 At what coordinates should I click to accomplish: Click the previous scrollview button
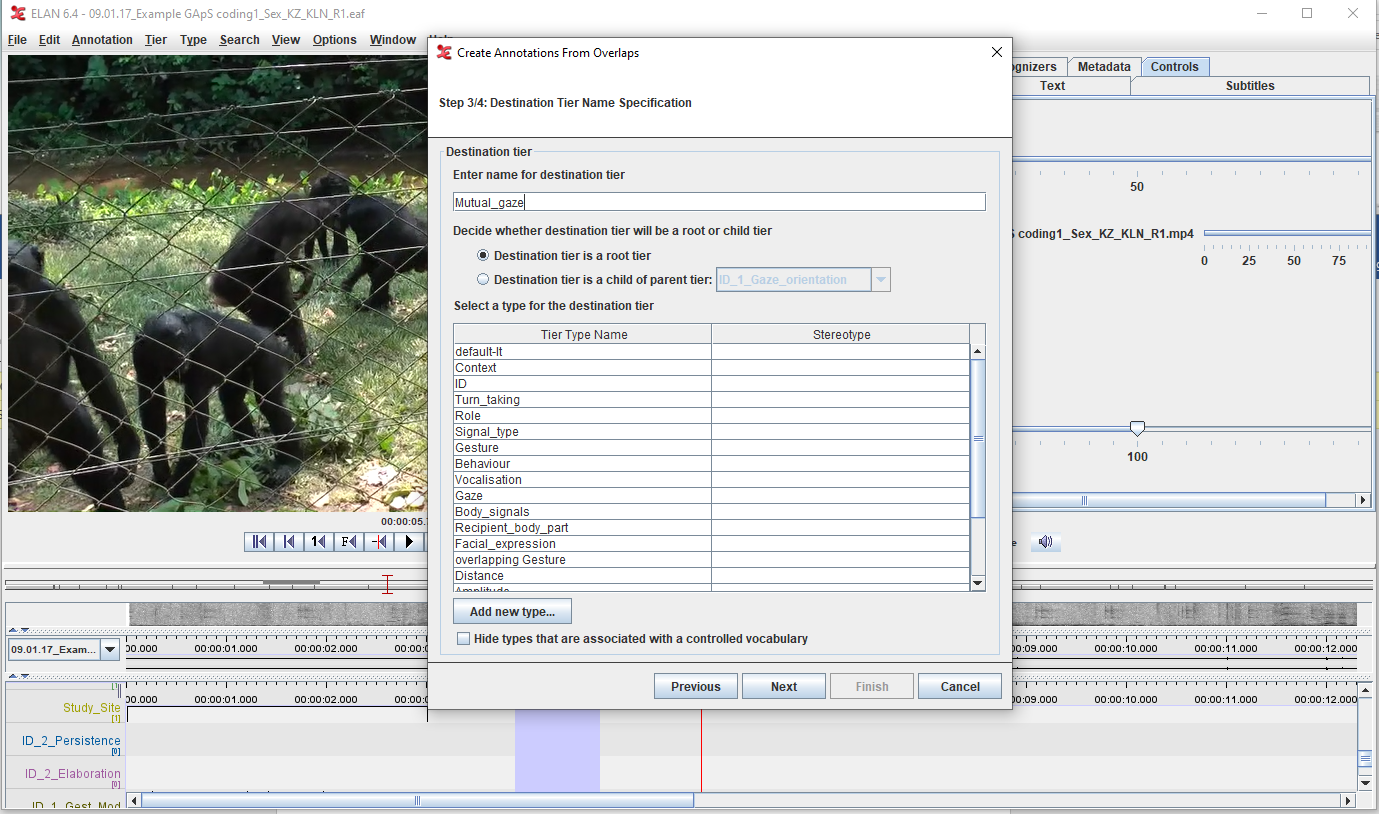(289, 542)
